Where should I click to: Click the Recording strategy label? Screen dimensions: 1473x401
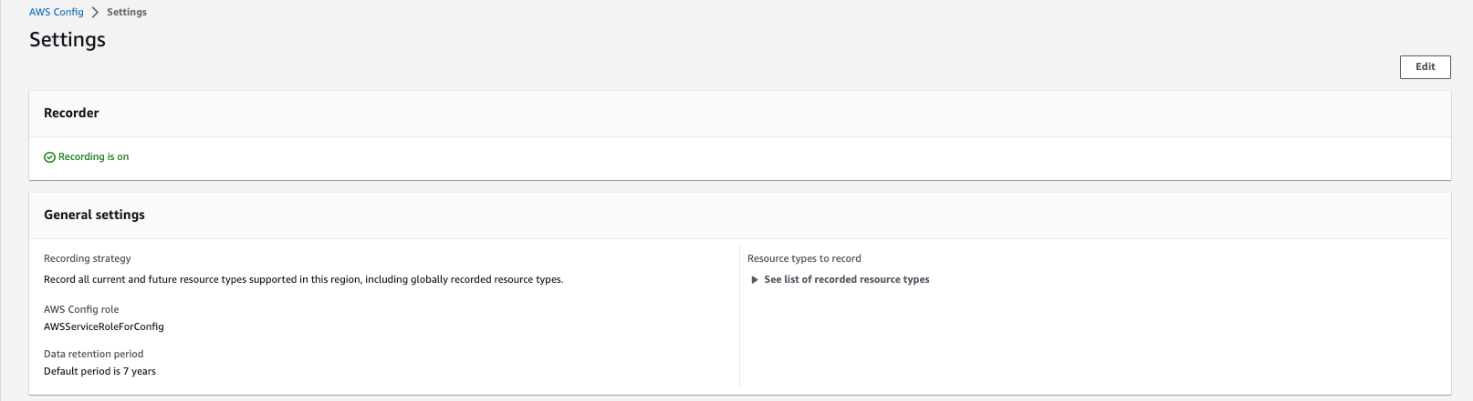pyautogui.click(x=87, y=259)
